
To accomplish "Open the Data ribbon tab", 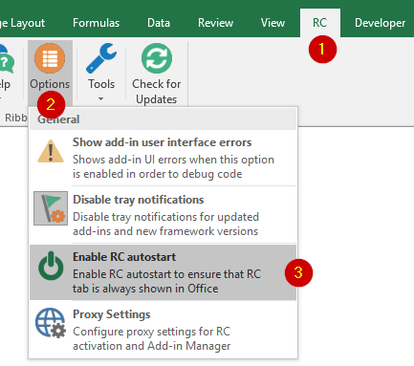I will (x=159, y=23).
